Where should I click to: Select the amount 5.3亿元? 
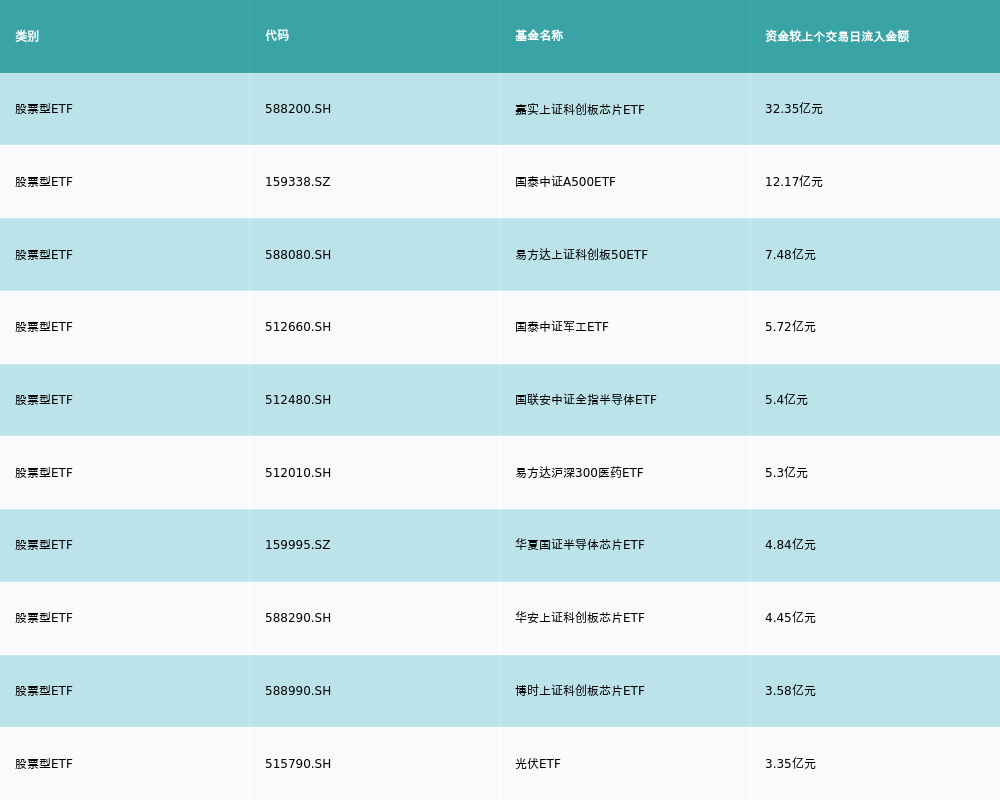(786, 473)
